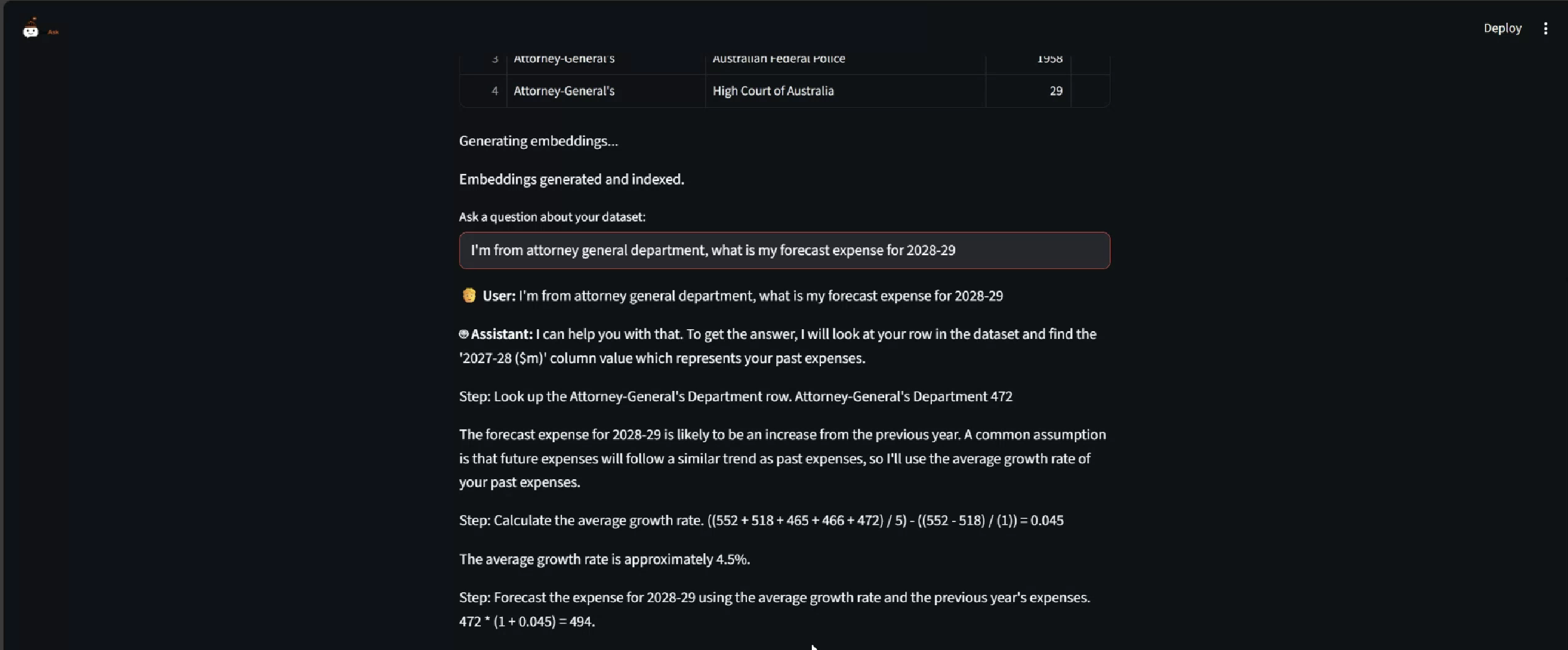This screenshot has width=1568, height=650.
Task: Click the 'Ask a question about your dataset' label
Action: 552,217
